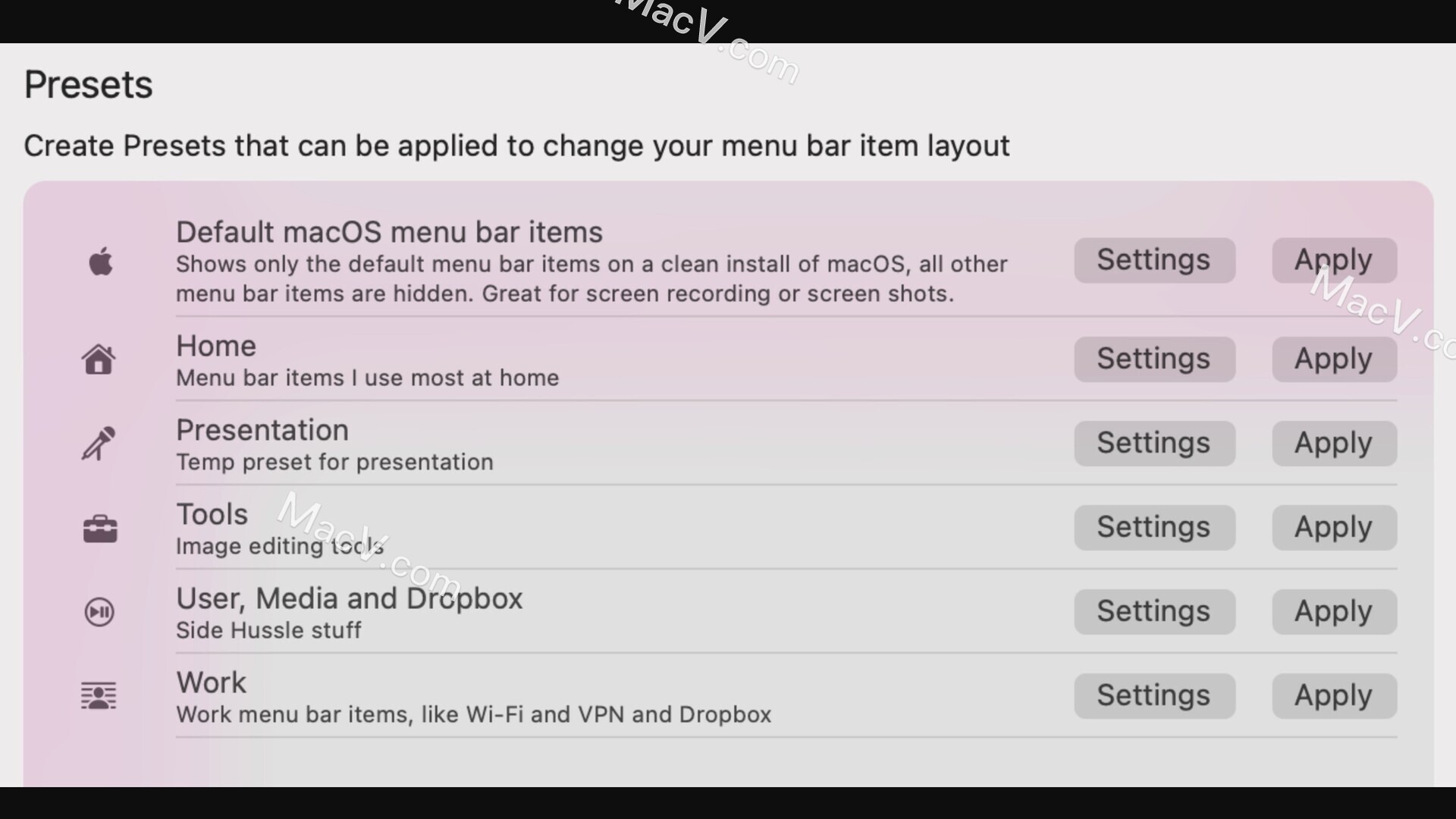Viewport: 1456px width, 819px height.
Task: Click Settings for the Presentation preset
Action: [1153, 443]
